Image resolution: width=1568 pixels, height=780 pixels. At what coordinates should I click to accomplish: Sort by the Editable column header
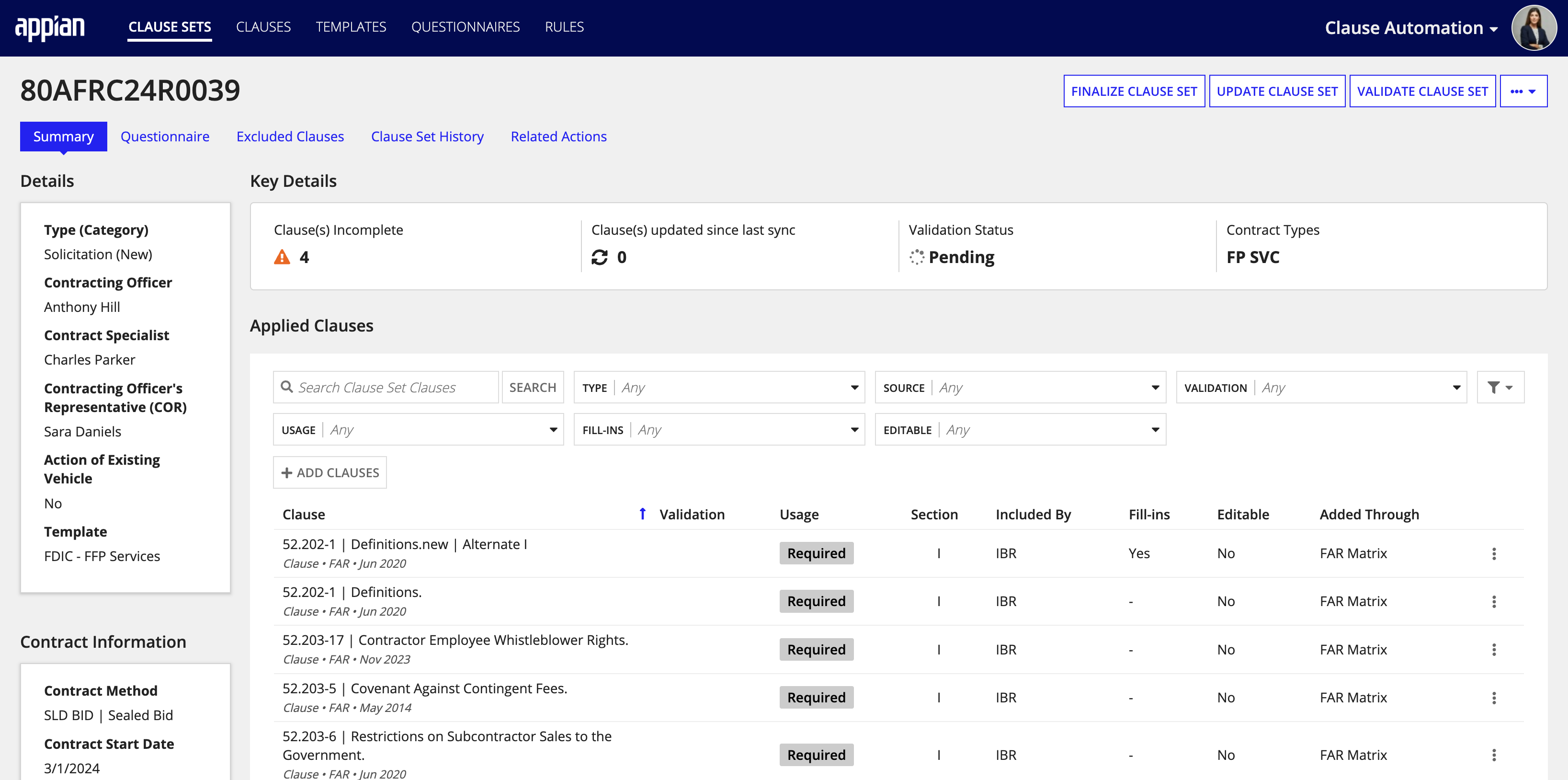click(1243, 515)
